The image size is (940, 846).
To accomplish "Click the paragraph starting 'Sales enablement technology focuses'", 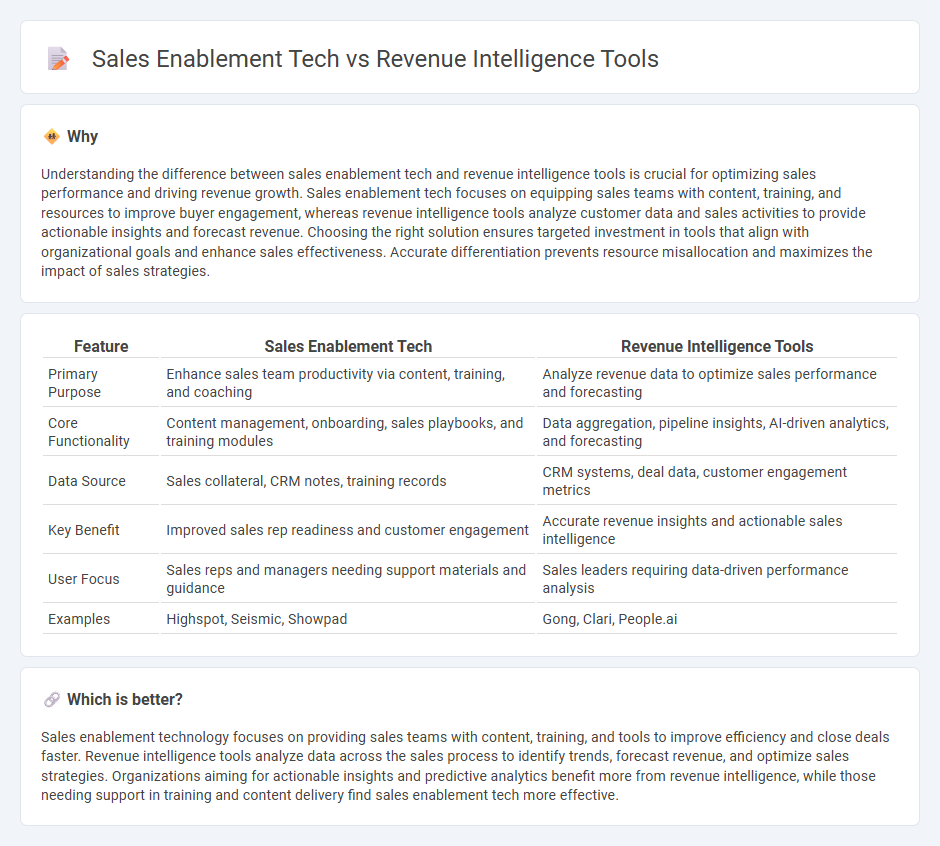I will click(x=465, y=766).
